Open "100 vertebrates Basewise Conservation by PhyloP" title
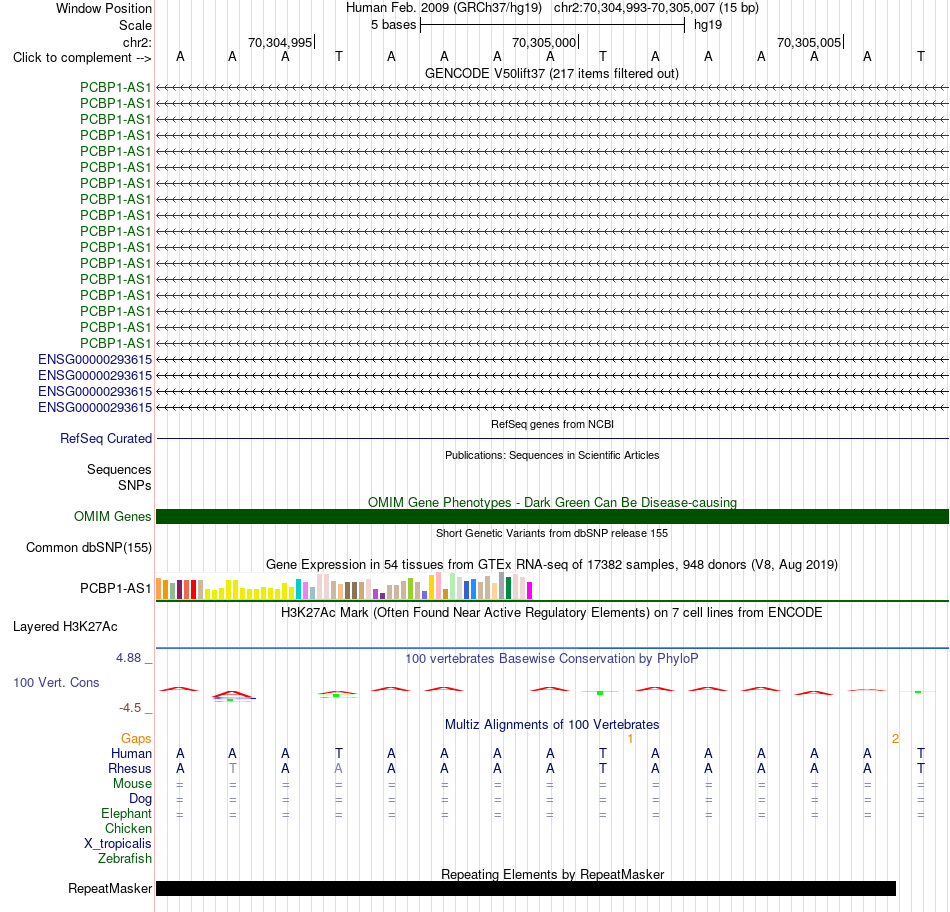This screenshot has width=950, height=912. click(552, 658)
